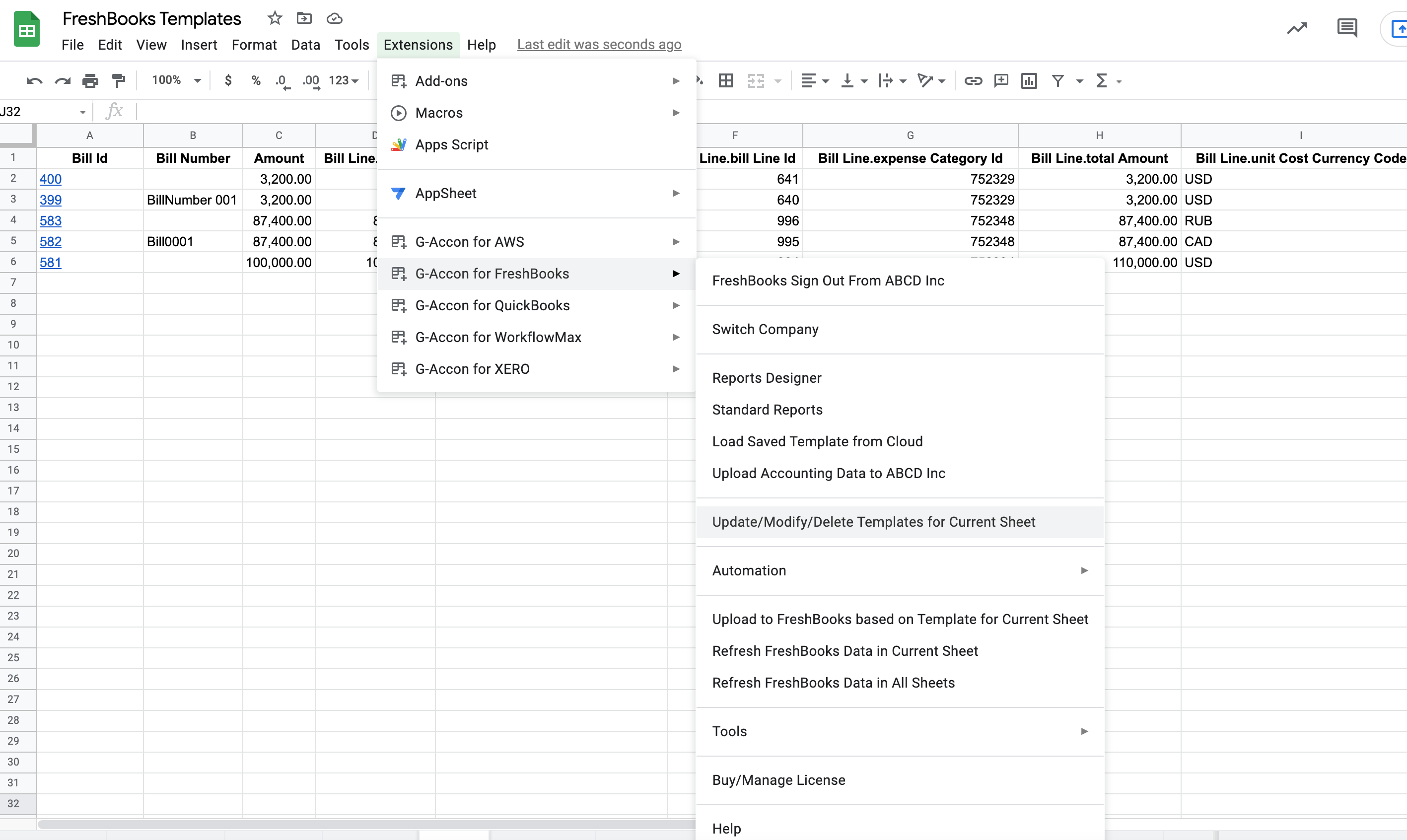Select Update/Modify/Delete Templates for Current Sheet
1407x840 pixels.
coord(900,522)
